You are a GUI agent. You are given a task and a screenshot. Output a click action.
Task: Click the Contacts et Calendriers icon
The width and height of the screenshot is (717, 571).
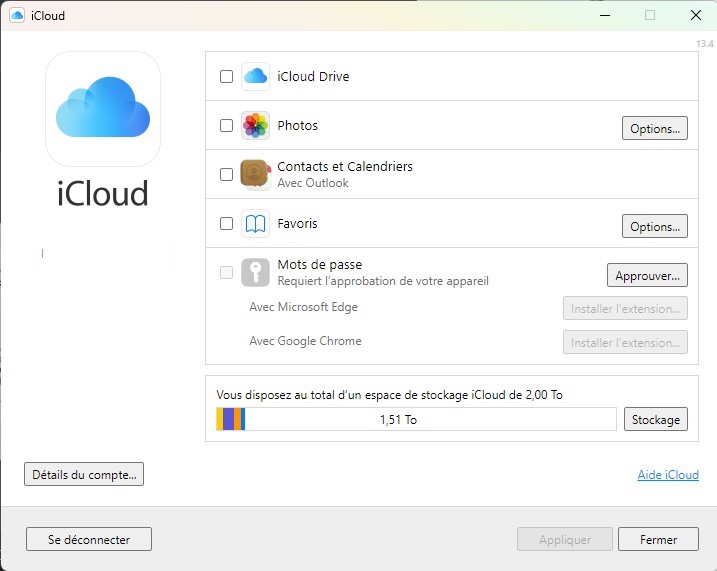coord(255,174)
